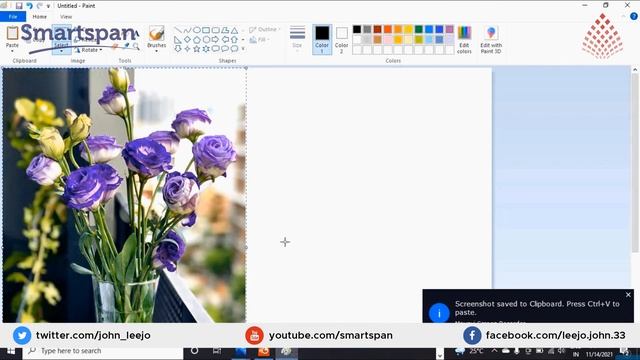640x360 pixels.
Task: Switch to the View ribbon tab
Action: pos(66,17)
